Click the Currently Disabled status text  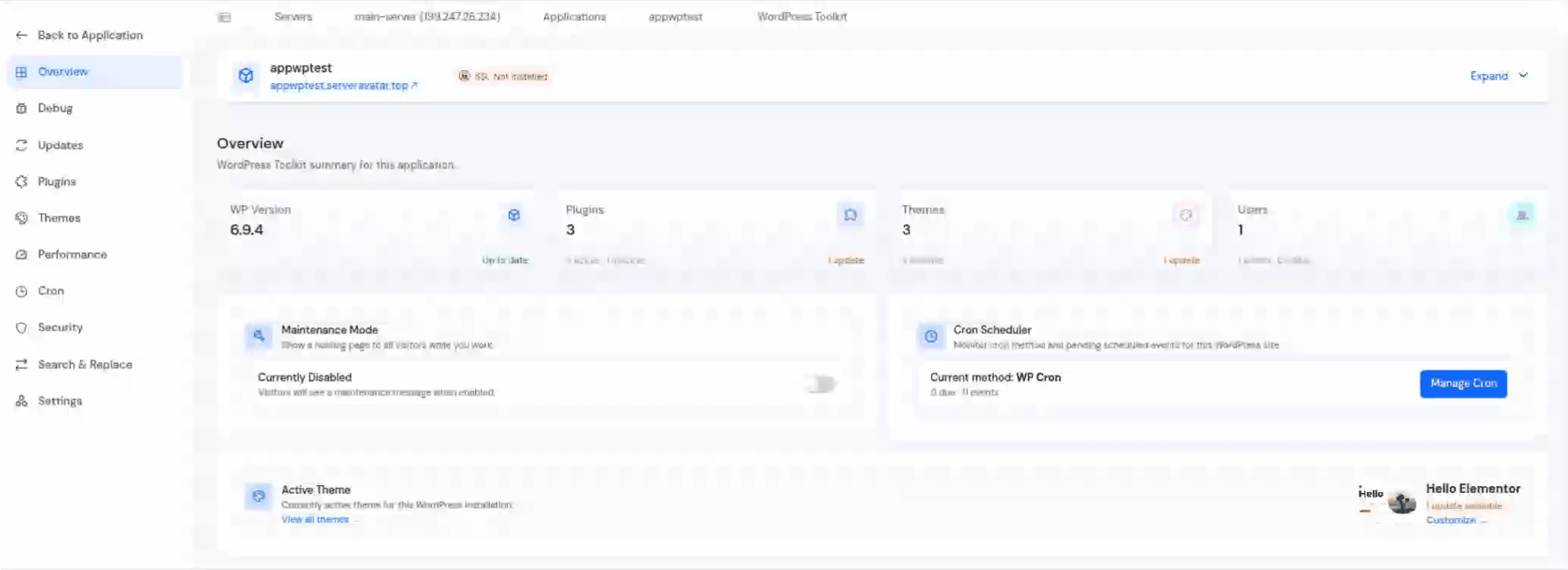click(305, 377)
